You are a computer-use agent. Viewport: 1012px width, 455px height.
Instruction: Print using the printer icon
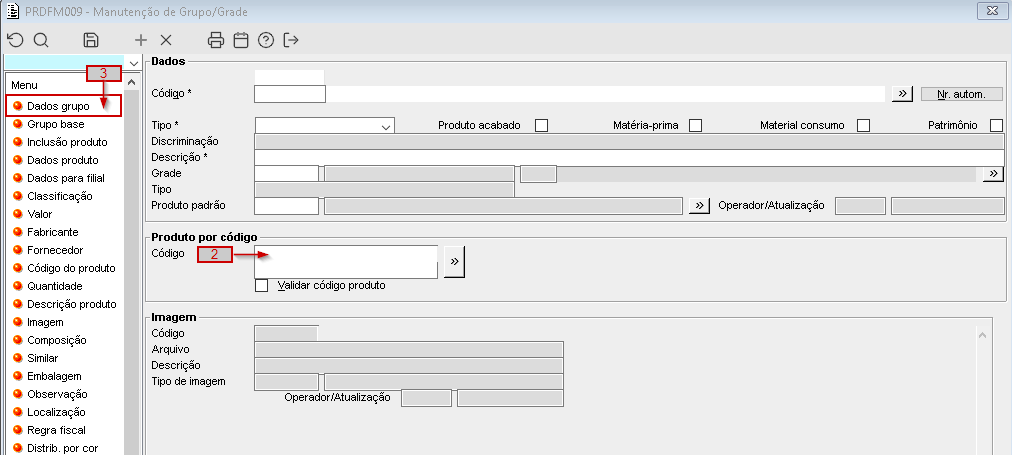(216, 40)
